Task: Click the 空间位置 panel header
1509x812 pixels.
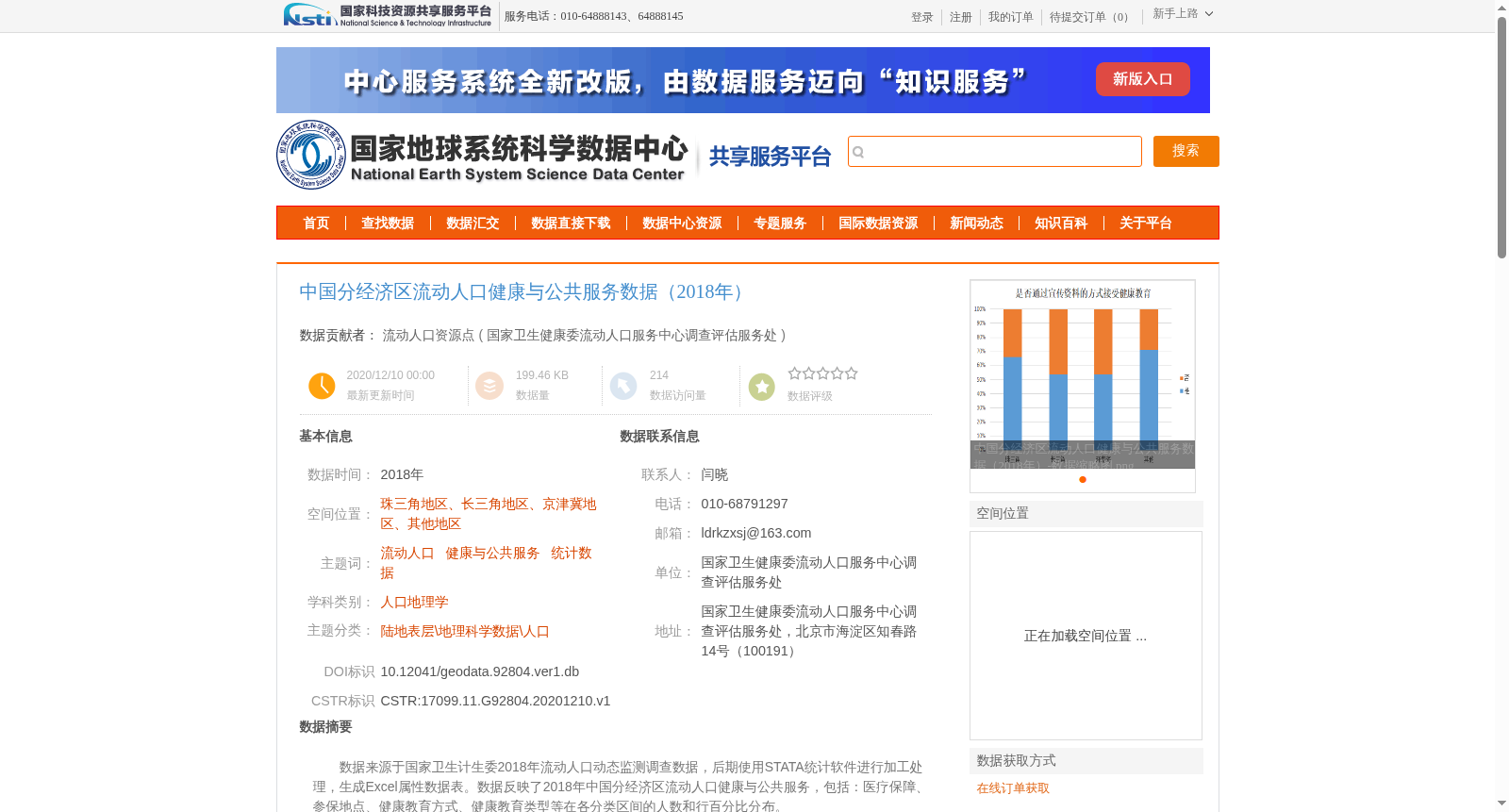Action: pos(1086,513)
